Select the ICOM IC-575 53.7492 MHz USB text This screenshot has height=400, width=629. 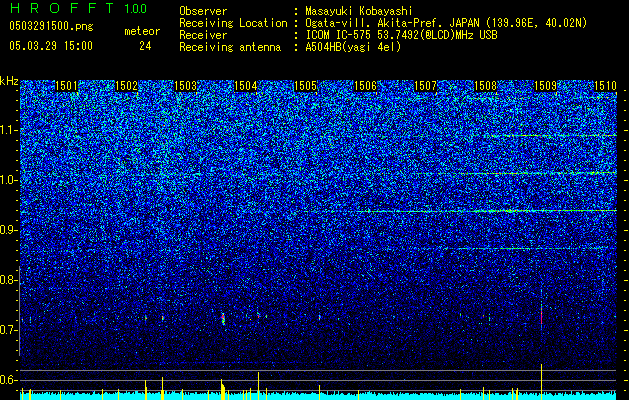pos(401,35)
